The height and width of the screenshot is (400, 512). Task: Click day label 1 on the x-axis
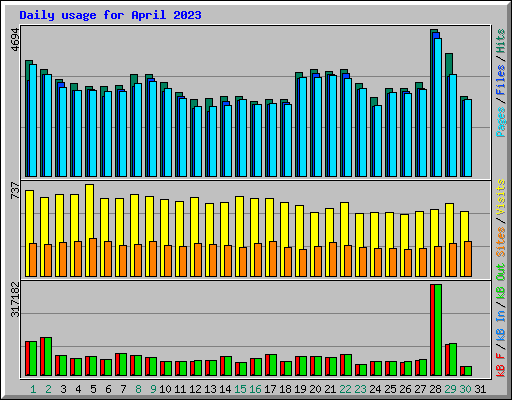(x=33, y=389)
